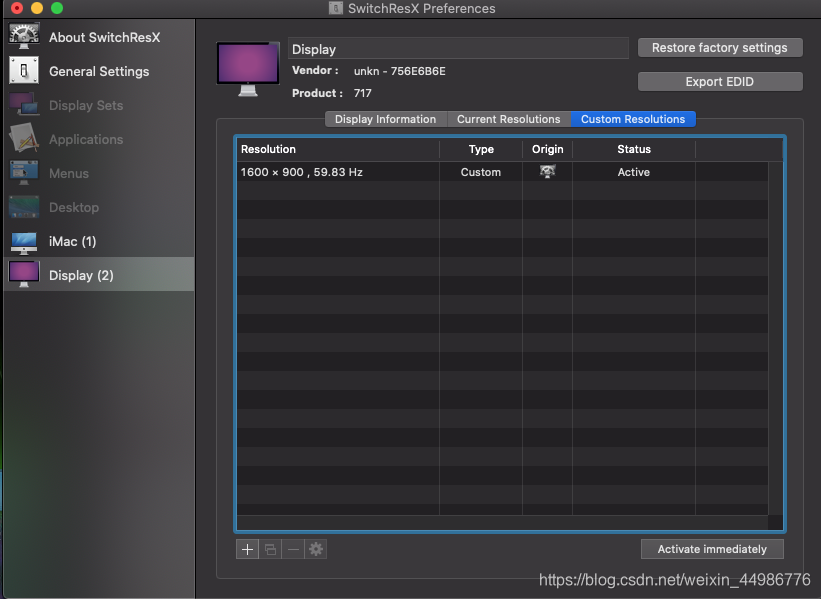Click the title bar app icon
Screen dimensions: 821x599
point(336,8)
